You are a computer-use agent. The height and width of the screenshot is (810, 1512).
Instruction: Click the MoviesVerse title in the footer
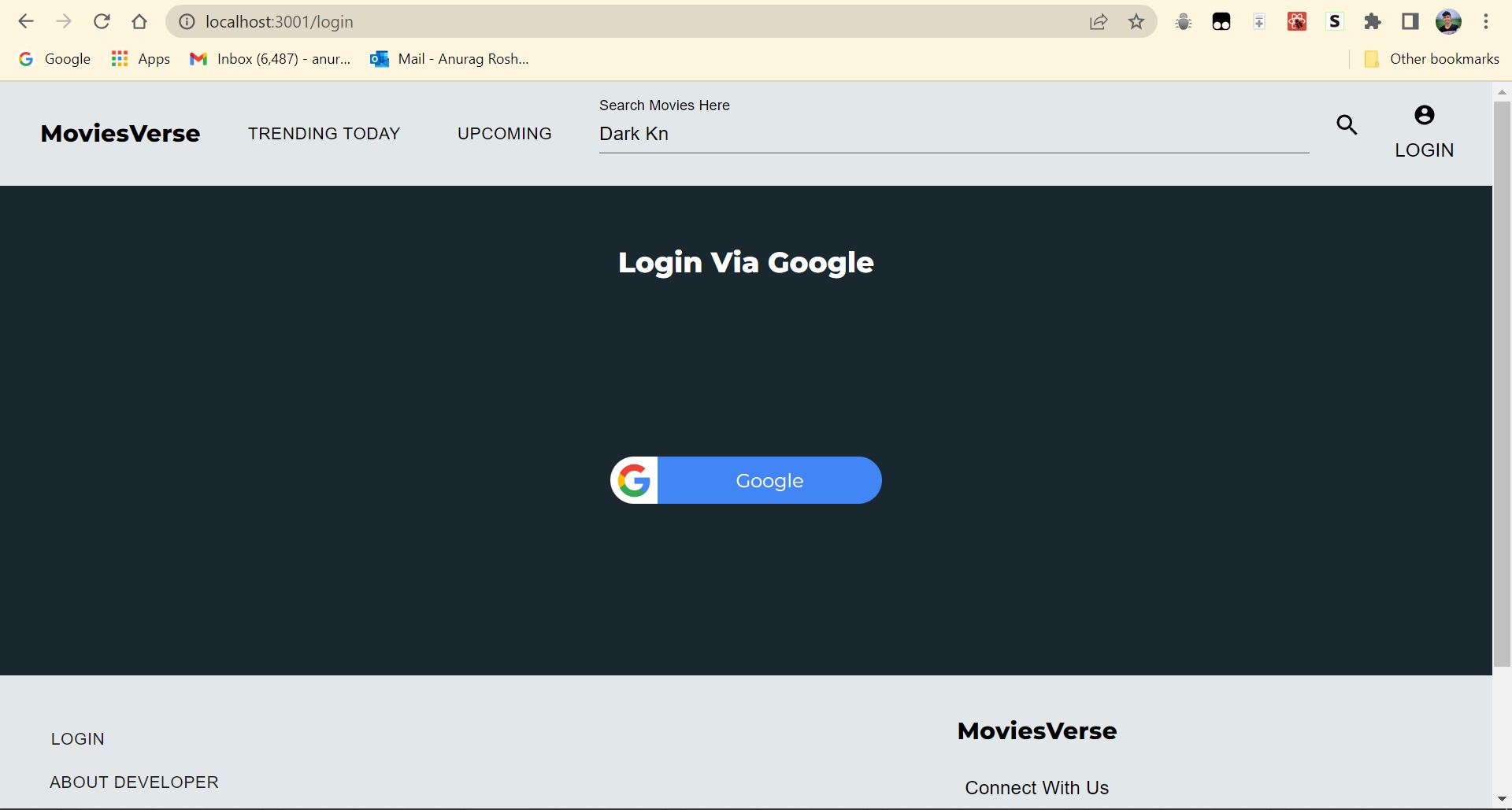[x=1037, y=730]
